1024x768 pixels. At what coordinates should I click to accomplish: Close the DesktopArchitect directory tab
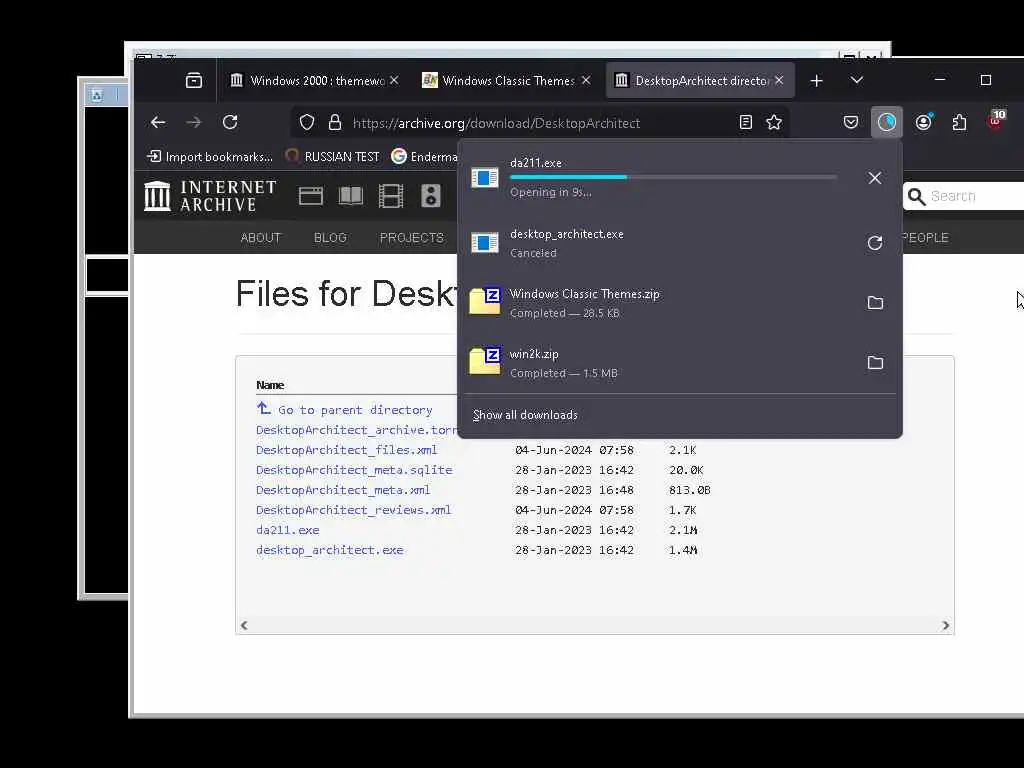[x=779, y=80]
